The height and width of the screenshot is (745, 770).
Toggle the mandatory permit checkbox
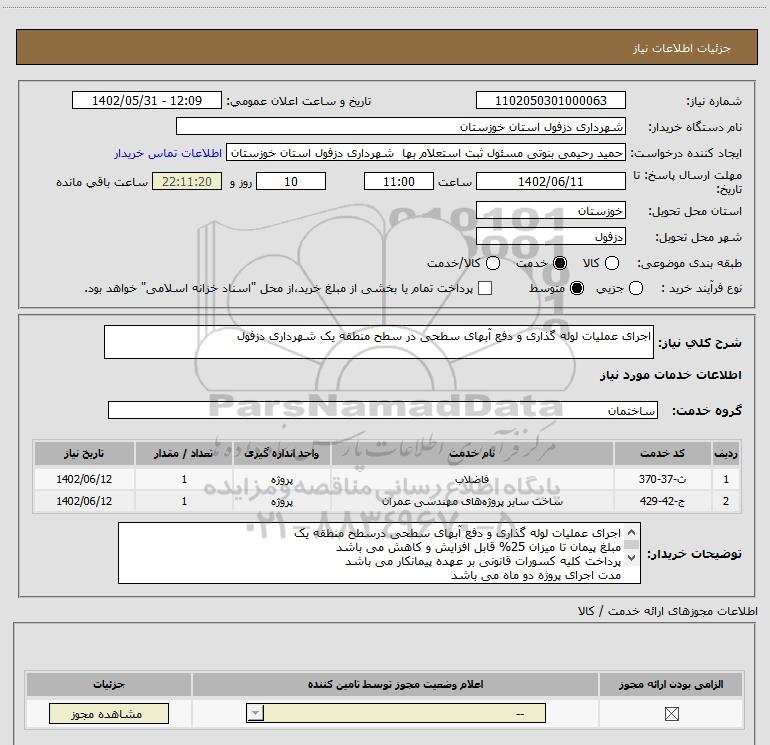[x=671, y=714]
